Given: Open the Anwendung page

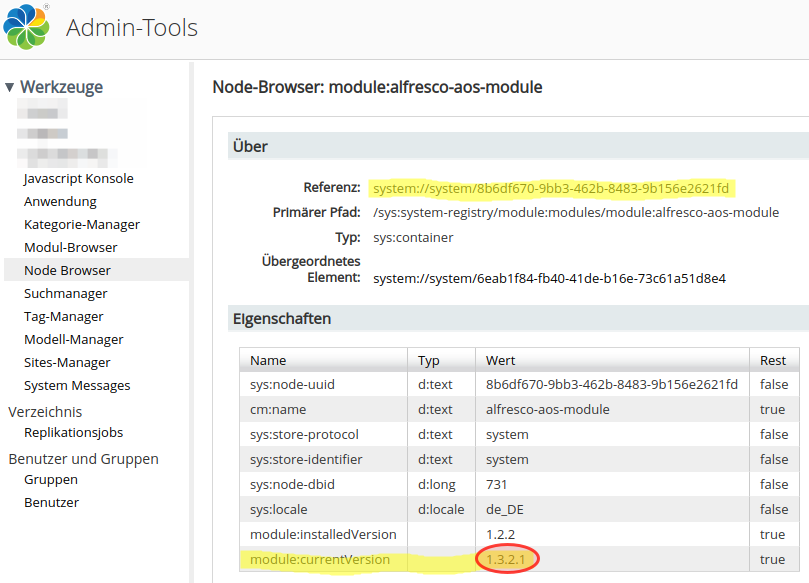Looking at the screenshot, I should click(x=60, y=201).
